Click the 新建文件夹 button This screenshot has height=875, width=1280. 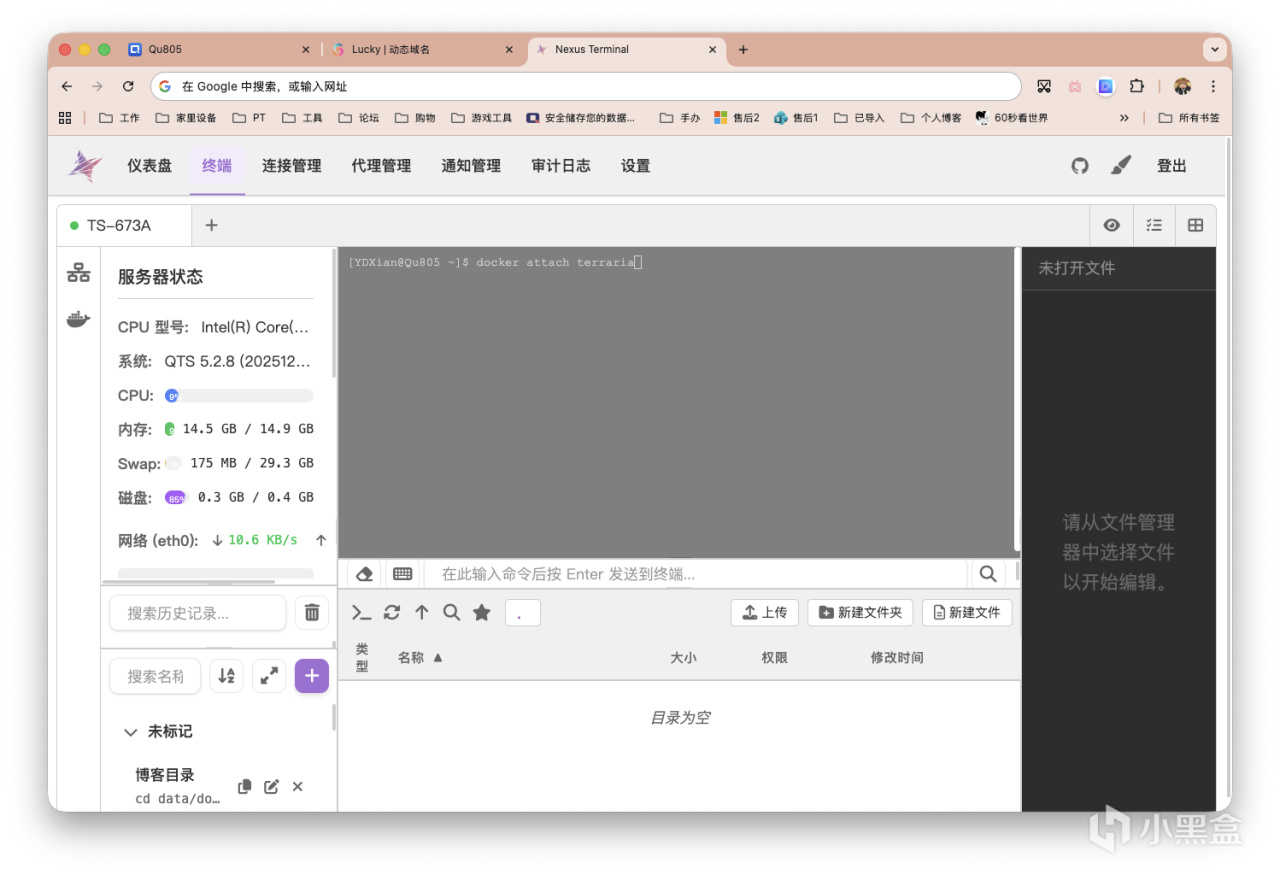(860, 613)
